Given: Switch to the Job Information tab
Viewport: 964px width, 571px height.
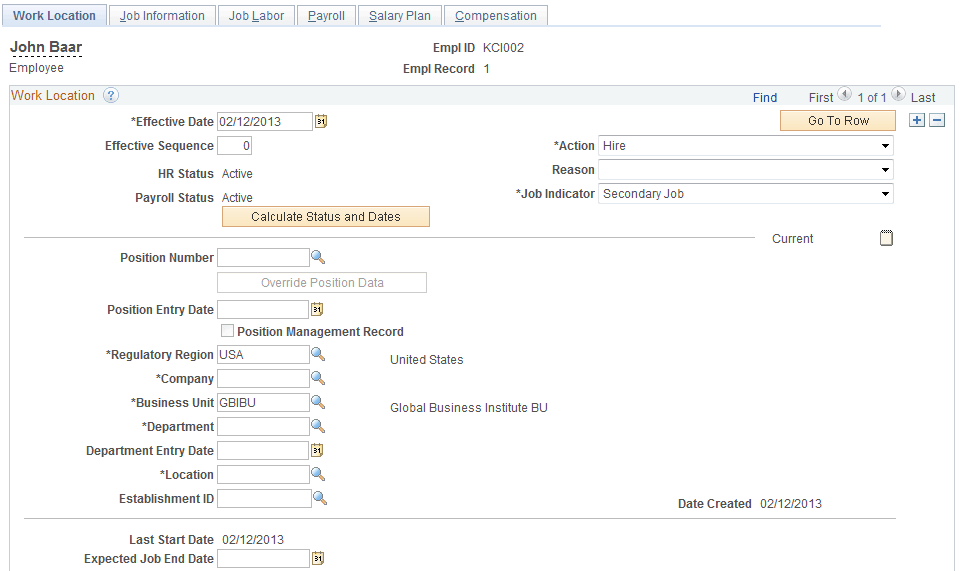Looking at the screenshot, I should coord(162,15).
